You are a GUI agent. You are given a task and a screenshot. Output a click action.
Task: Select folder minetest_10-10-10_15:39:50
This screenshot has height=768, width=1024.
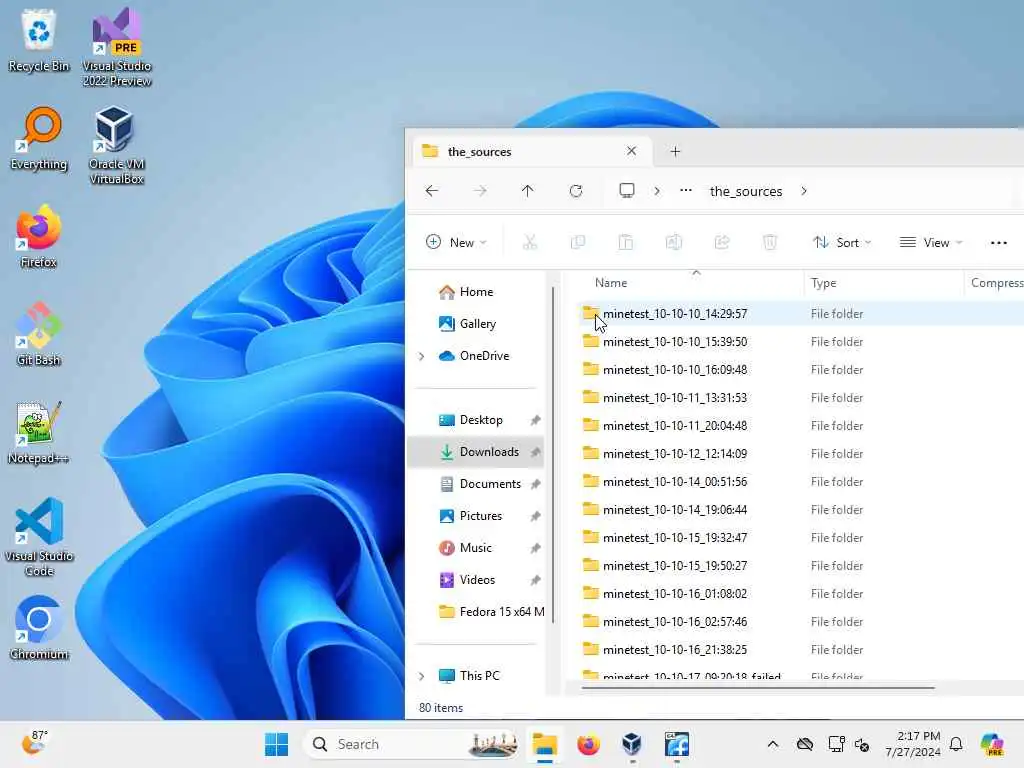coord(675,342)
